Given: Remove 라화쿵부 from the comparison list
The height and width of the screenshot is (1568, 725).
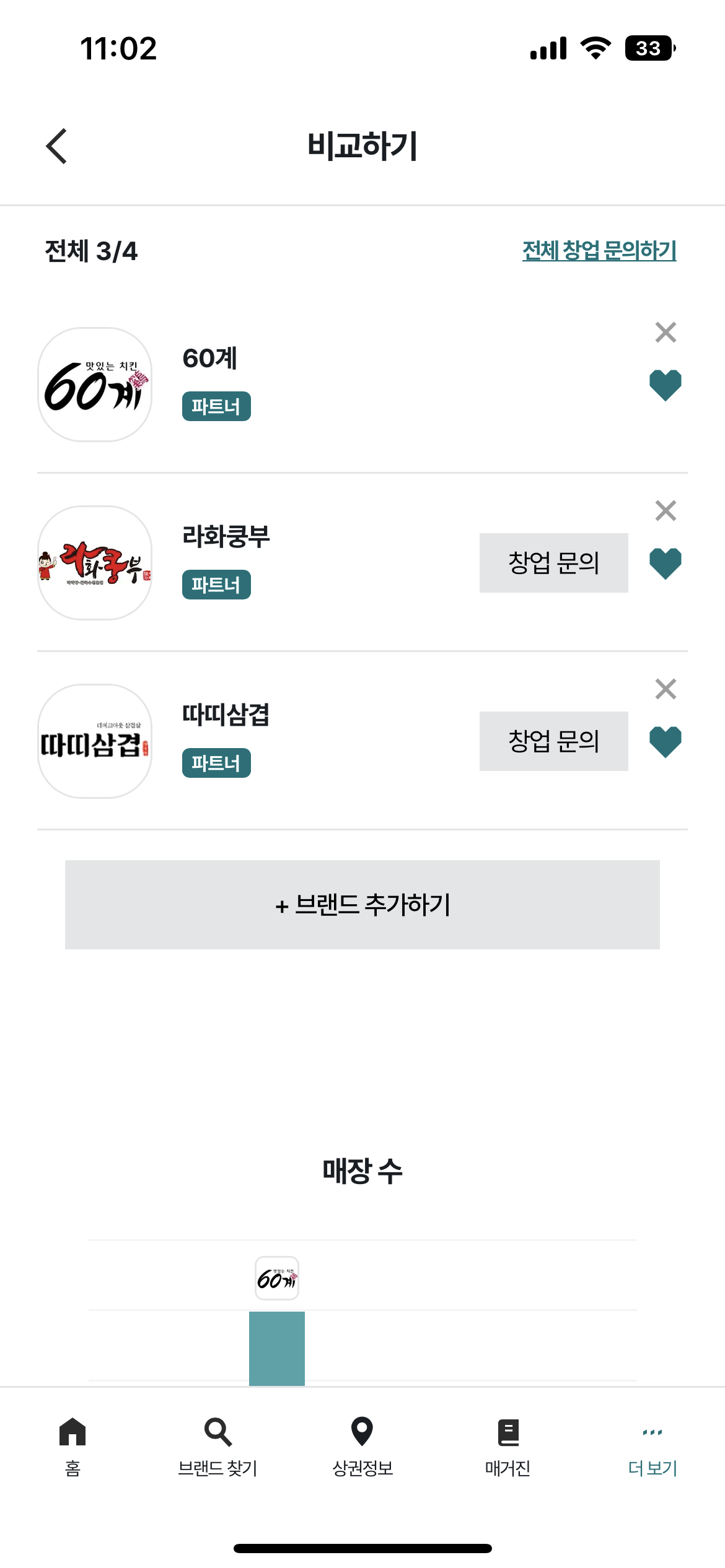Looking at the screenshot, I should (666, 511).
